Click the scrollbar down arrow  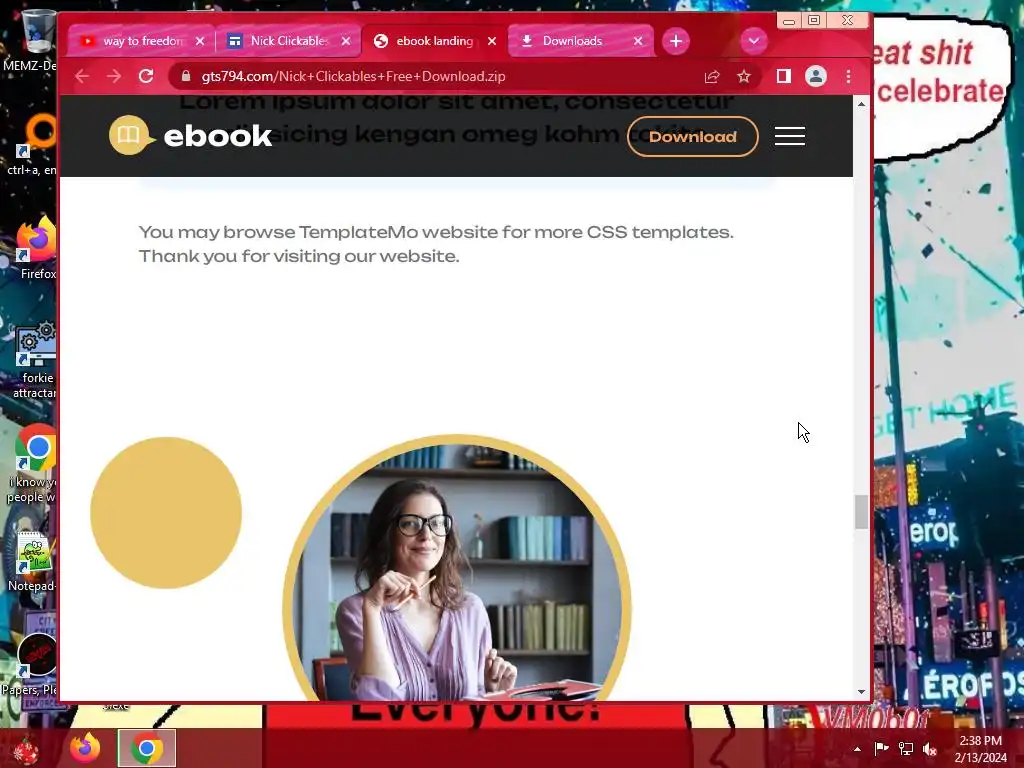[x=861, y=692]
